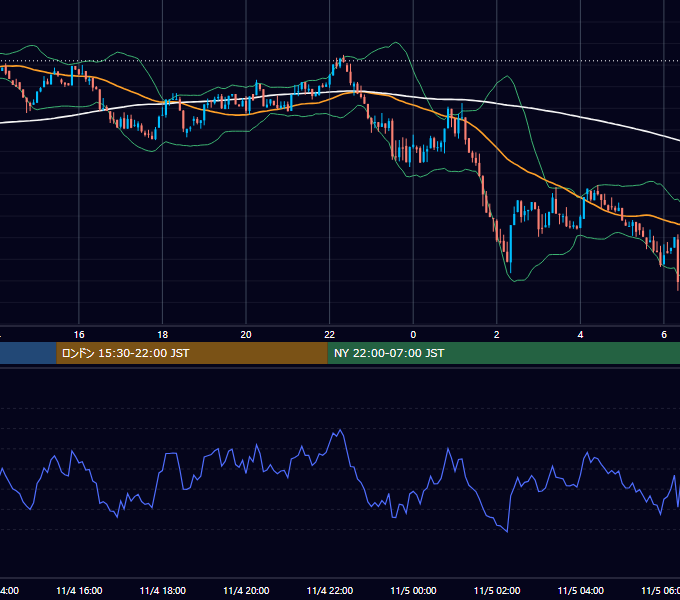Click the 11/4 18:00 timestamp on oscillator axis
The image size is (680, 600).
pyautogui.click(x=163, y=591)
